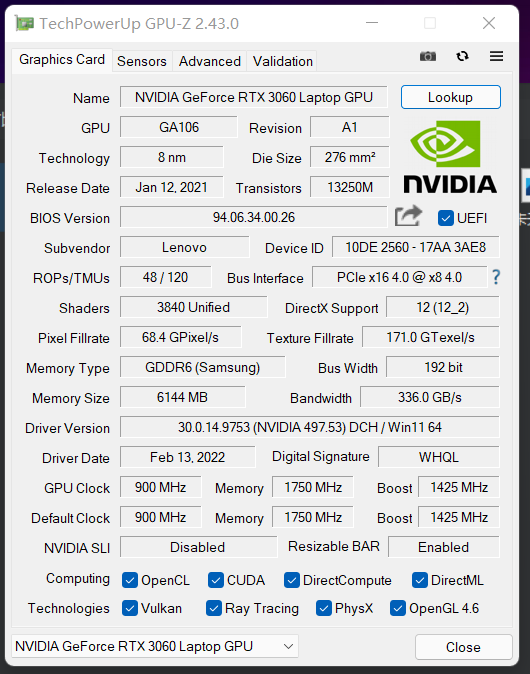The height and width of the screenshot is (674, 530).
Task: Go to the Validation tab
Action: point(282,61)
